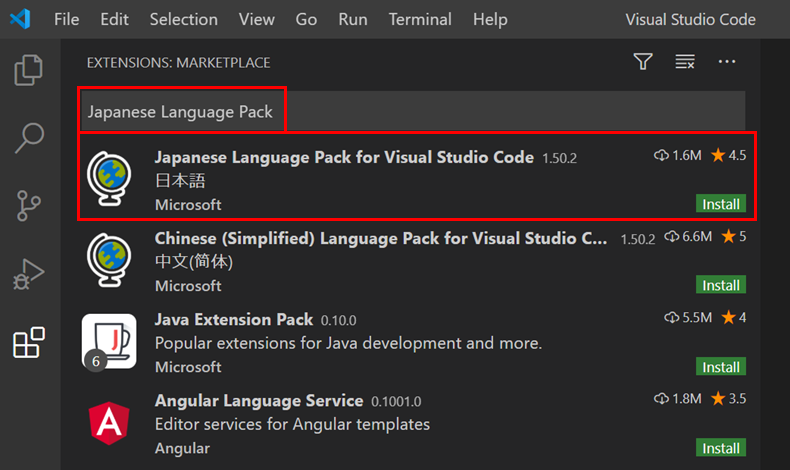Click the EXTENSIONS: MARKETPLACE header
Image resolution: width=790 pixels, height=470 pixels.
point(178,62)
